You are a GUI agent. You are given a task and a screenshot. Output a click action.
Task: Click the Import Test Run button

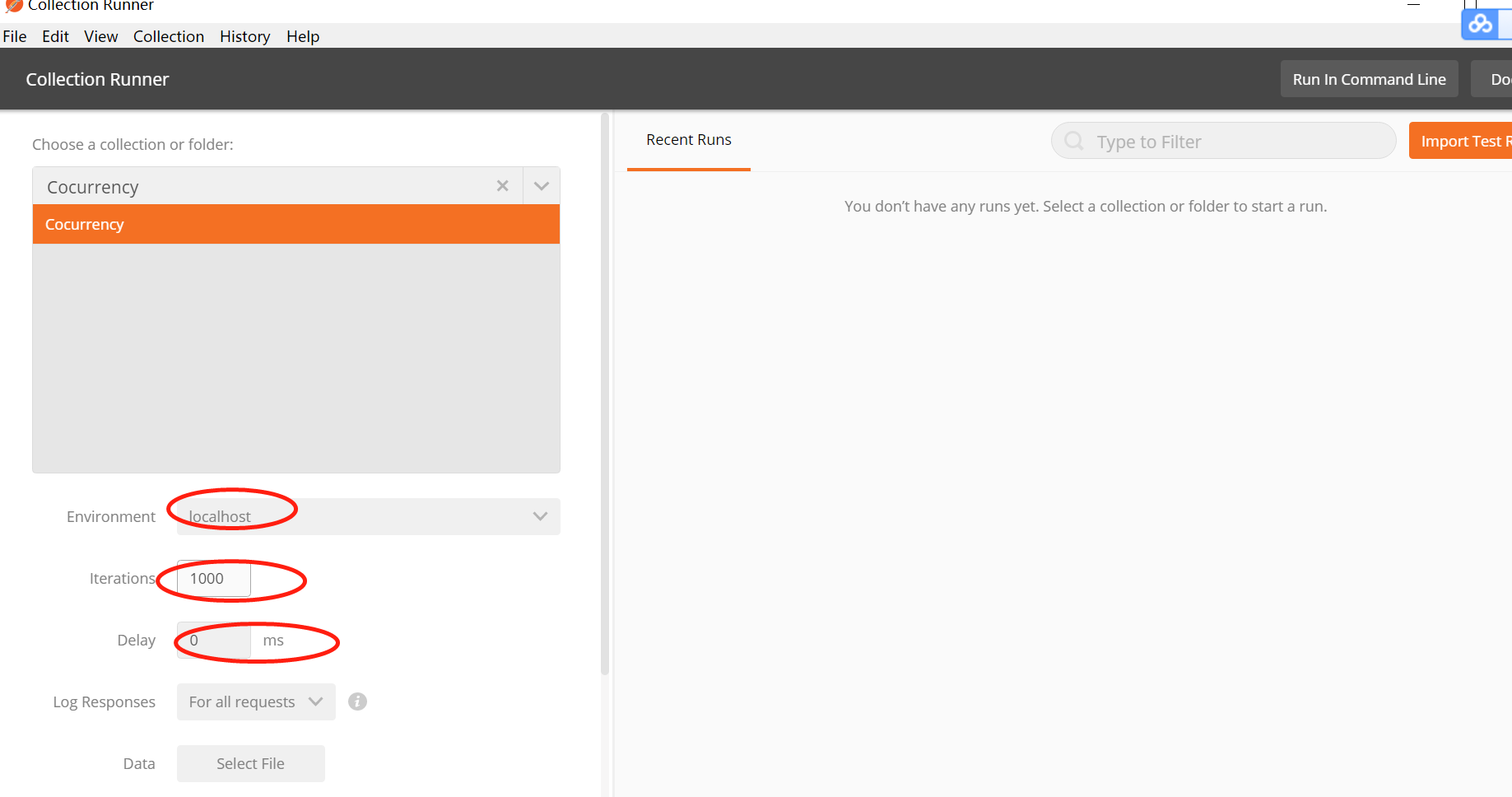click(x=1460, y=141)
